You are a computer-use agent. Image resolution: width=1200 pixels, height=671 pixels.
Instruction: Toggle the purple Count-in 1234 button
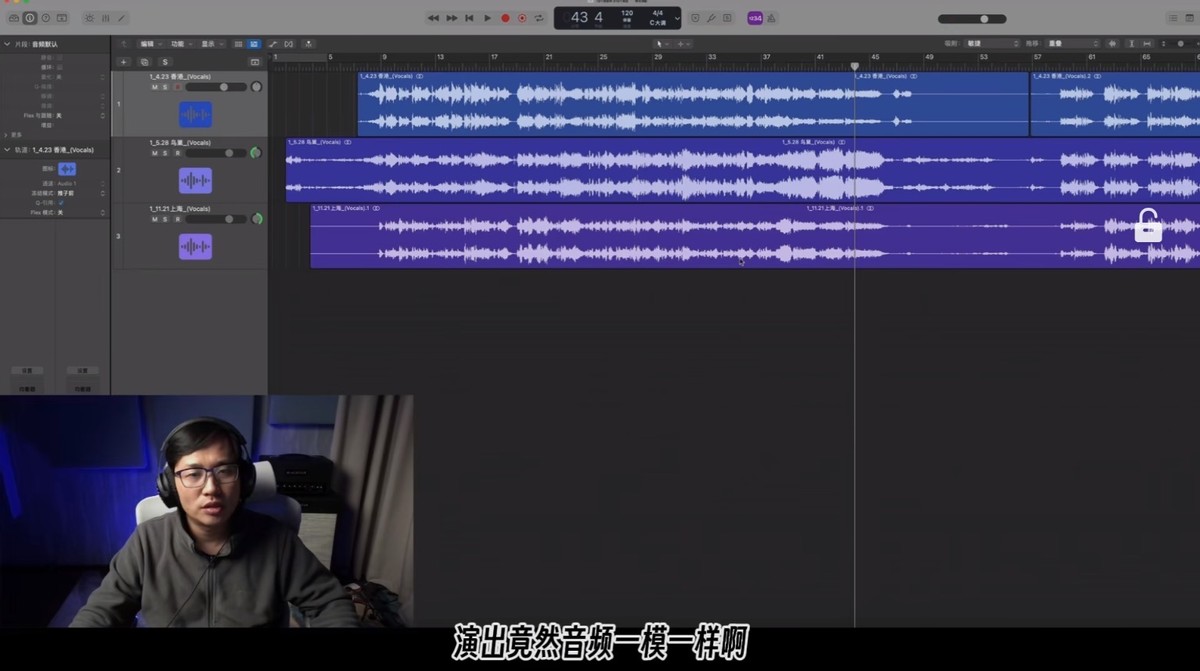pos(755,18)
